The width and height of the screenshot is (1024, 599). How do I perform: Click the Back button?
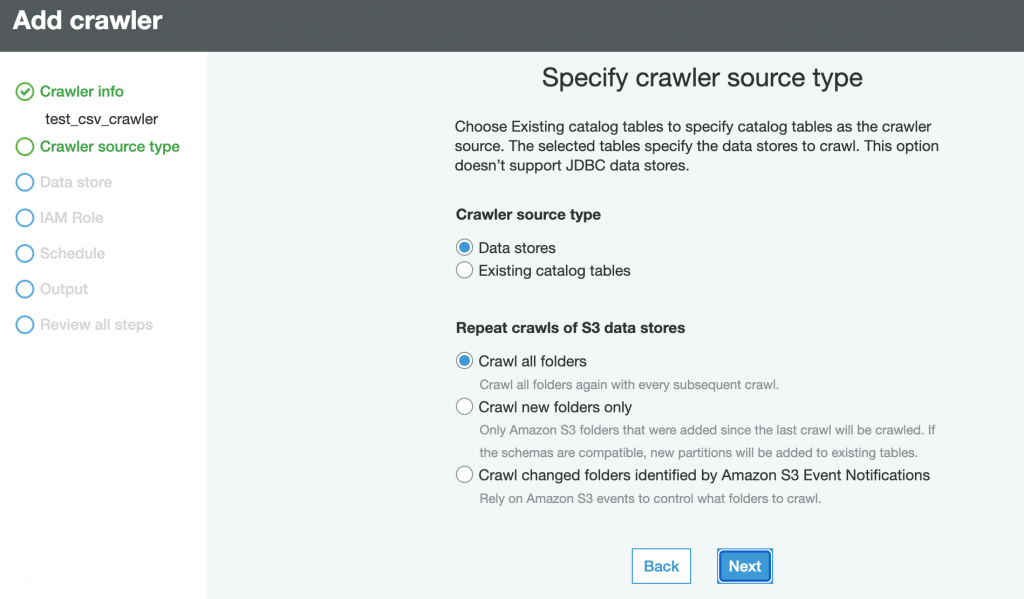tap(661, 566)
